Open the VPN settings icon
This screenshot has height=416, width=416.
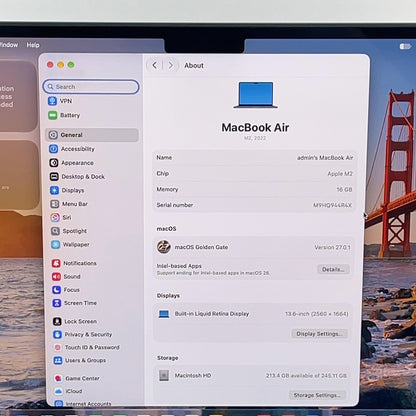point(52,101)
